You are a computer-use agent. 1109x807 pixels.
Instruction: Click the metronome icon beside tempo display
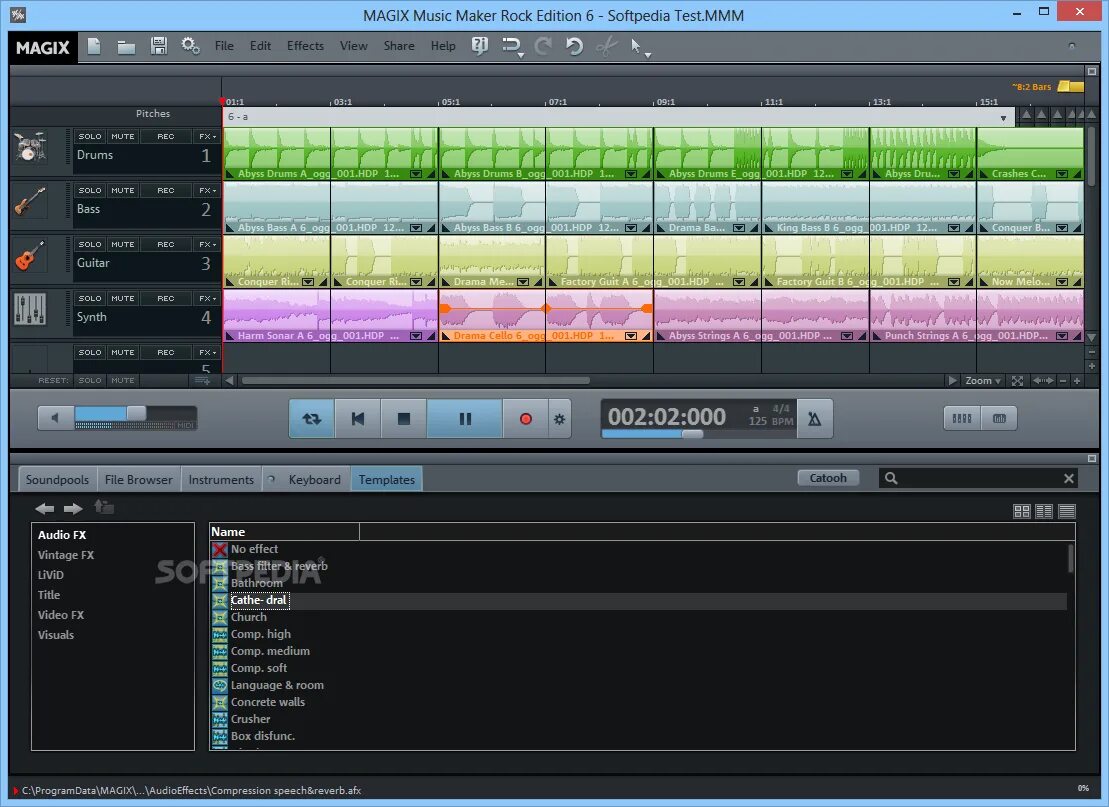pyautogui.click(x=815, y=419)
